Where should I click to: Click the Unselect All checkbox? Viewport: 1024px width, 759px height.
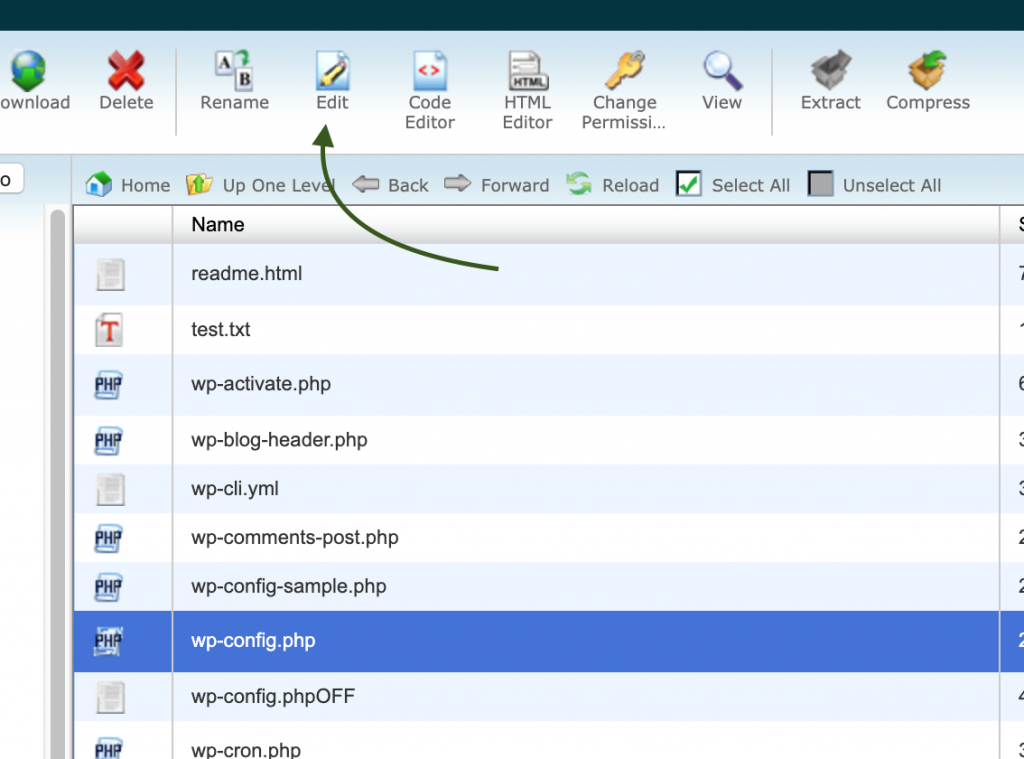point(823,184)
